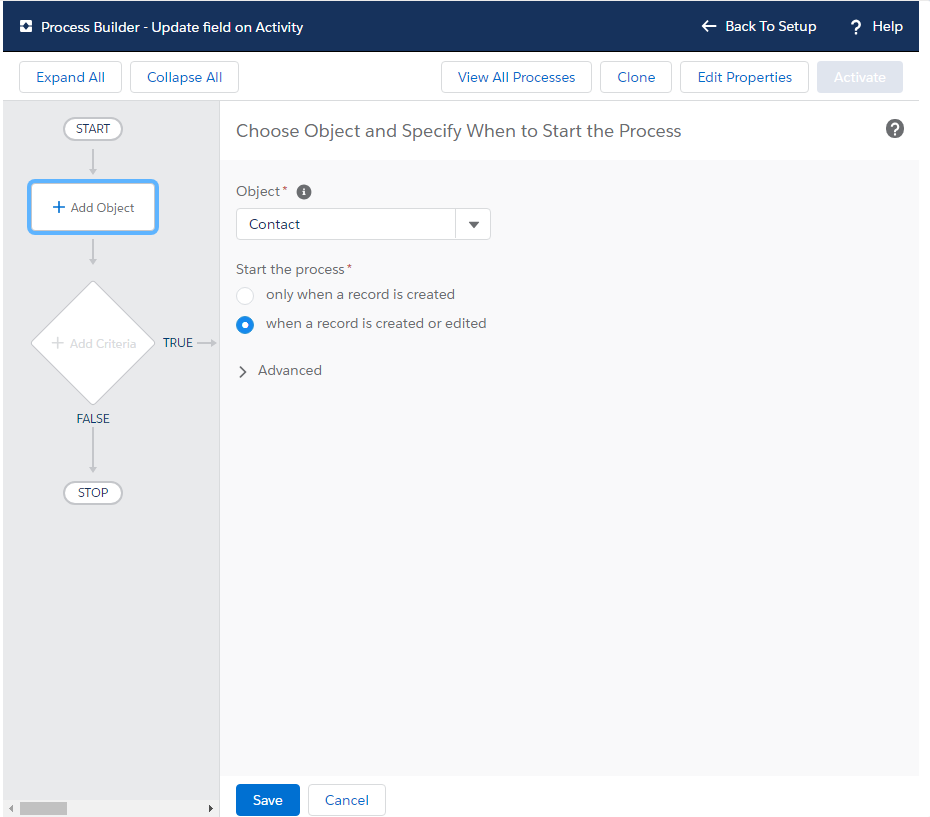This screenshot has width=930, height=817.
Task: Click the Process Builder logo icon
Action: click(26, 27)
